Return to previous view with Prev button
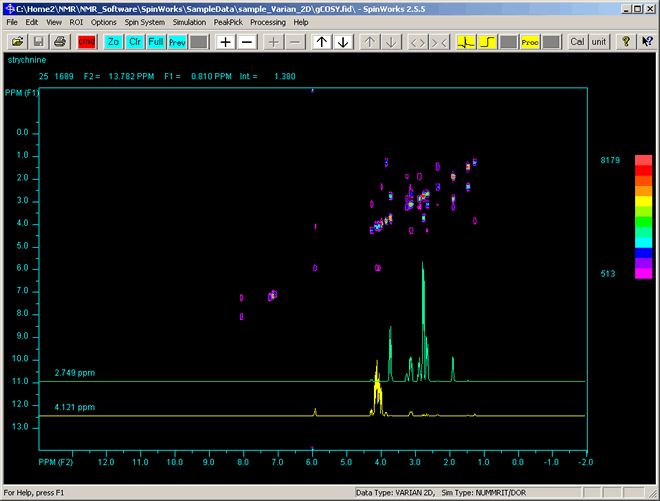 (178, 42)
